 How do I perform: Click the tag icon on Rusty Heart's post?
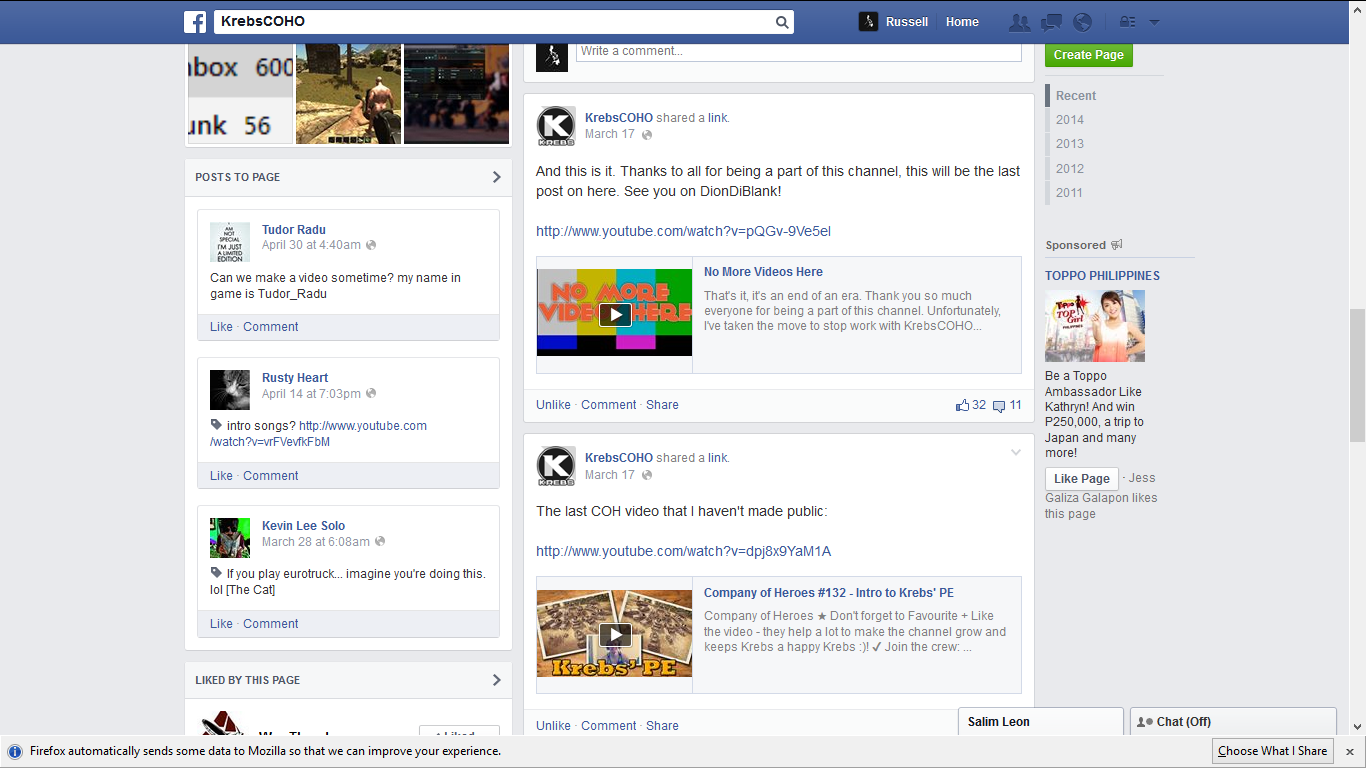pos(216,425)
